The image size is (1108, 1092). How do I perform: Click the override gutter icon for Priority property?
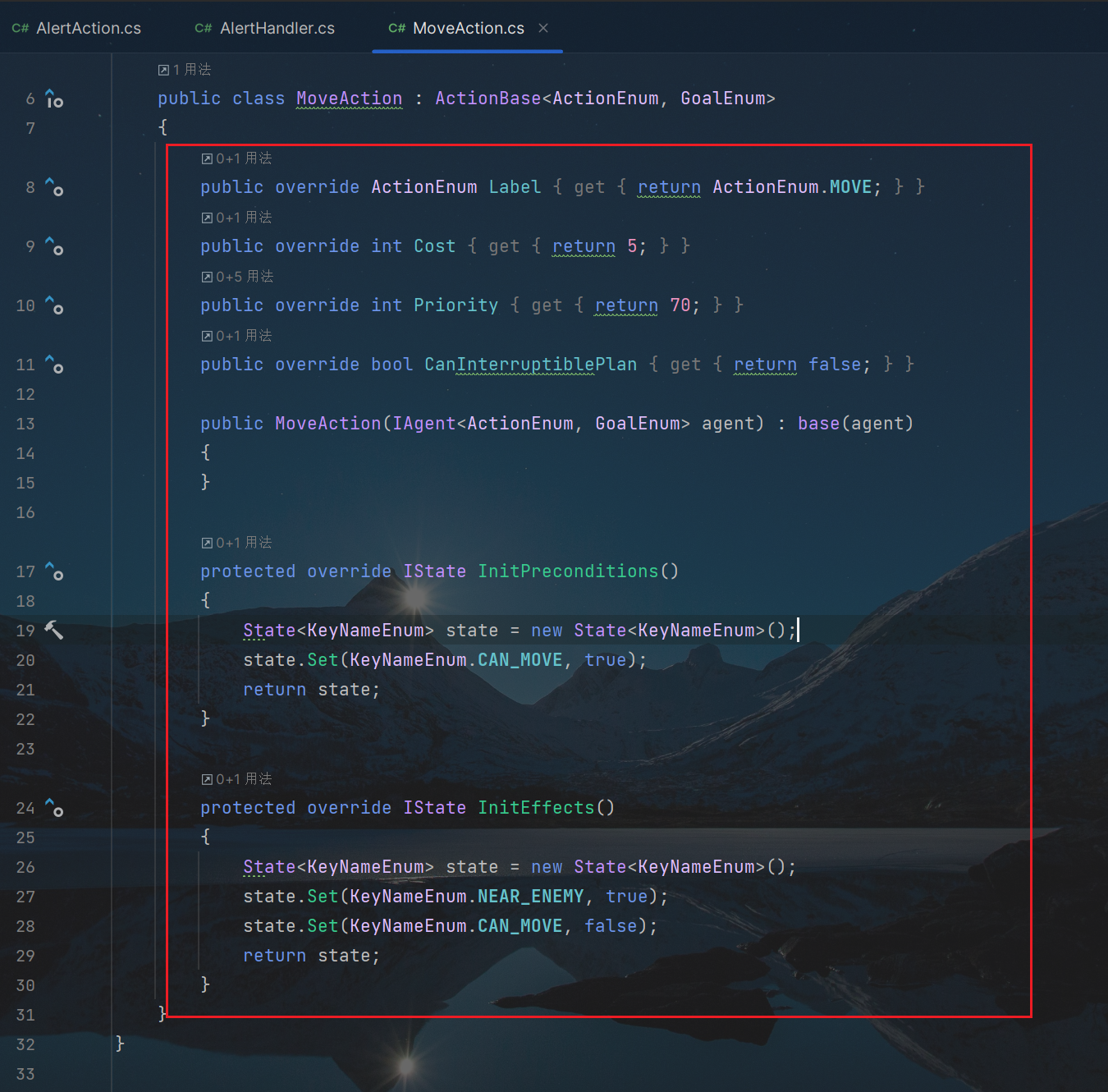pyautogui.click(x=54, y=306)
